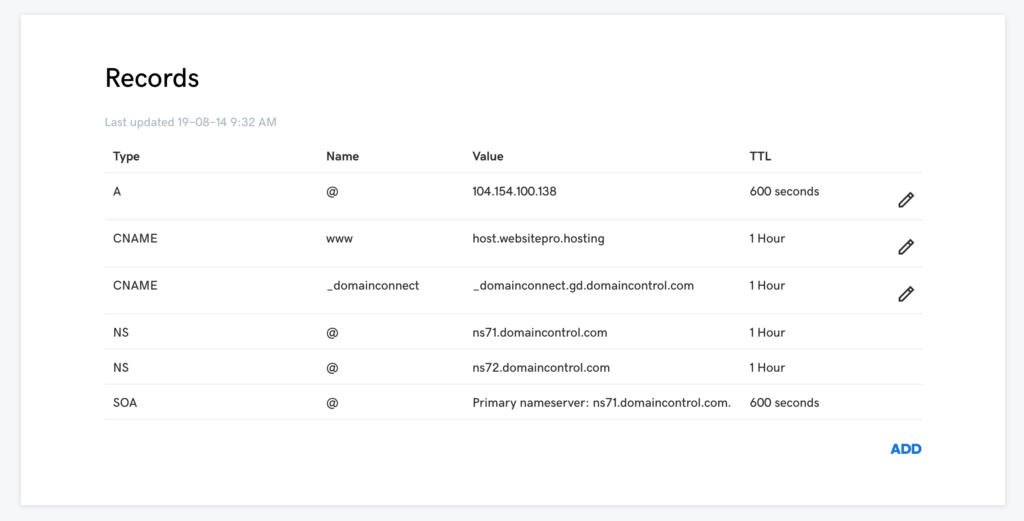This screenshot has width=1024, height=521.
Task: Select the value ns71.domaincontrol.com in the NS row
Action: (x=539, y=333)
